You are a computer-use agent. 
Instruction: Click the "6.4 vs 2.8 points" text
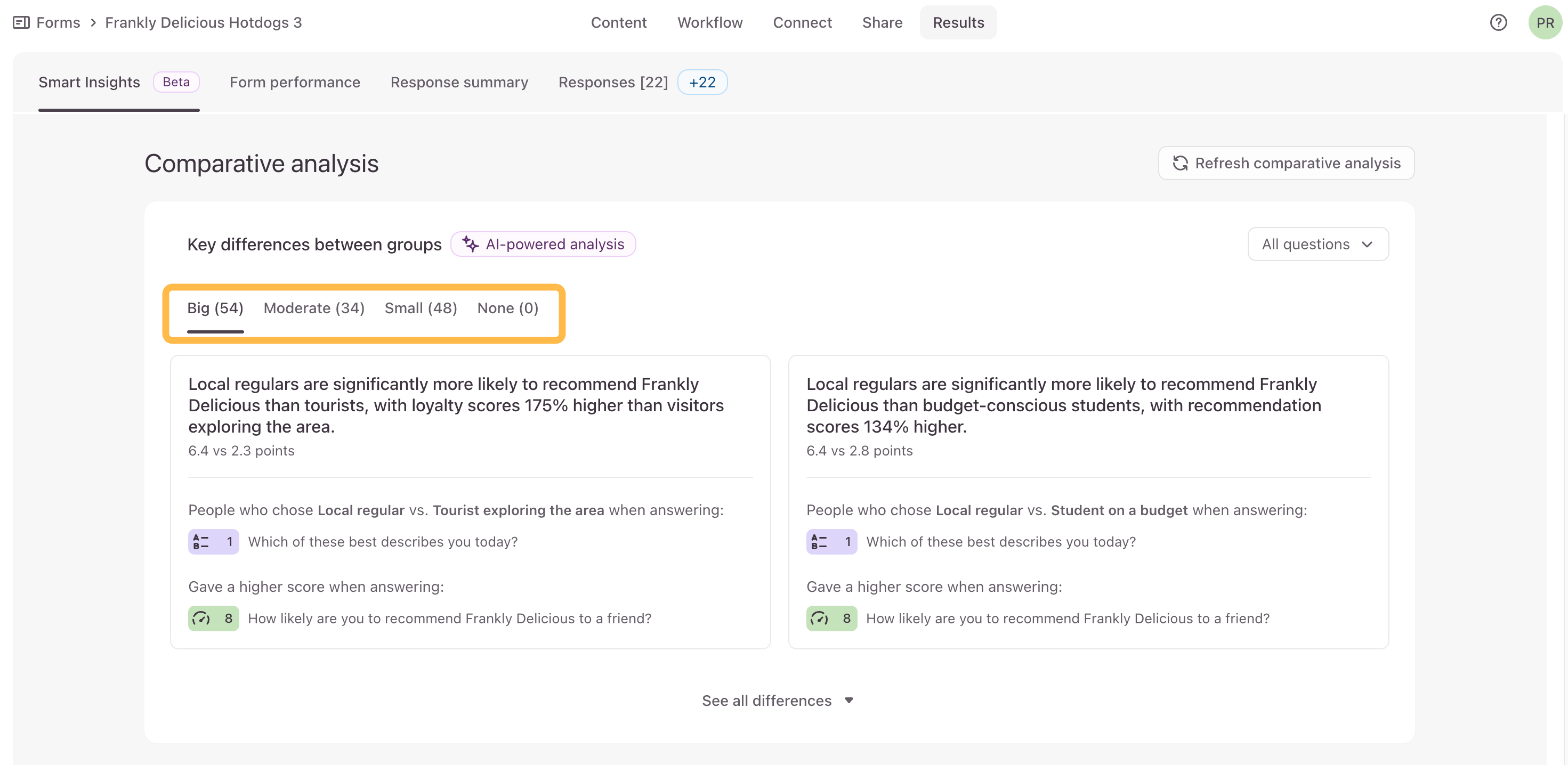[x=860, y=451]
